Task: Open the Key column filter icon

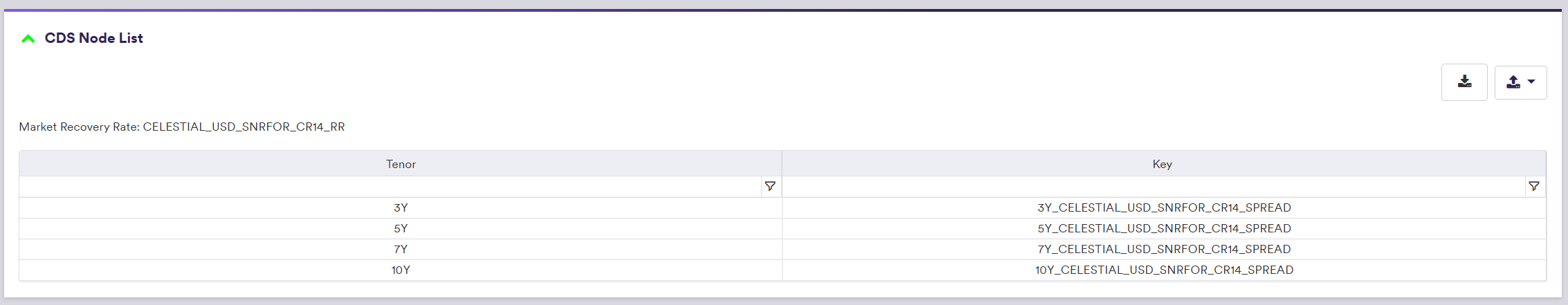Action: [1534, 187]
